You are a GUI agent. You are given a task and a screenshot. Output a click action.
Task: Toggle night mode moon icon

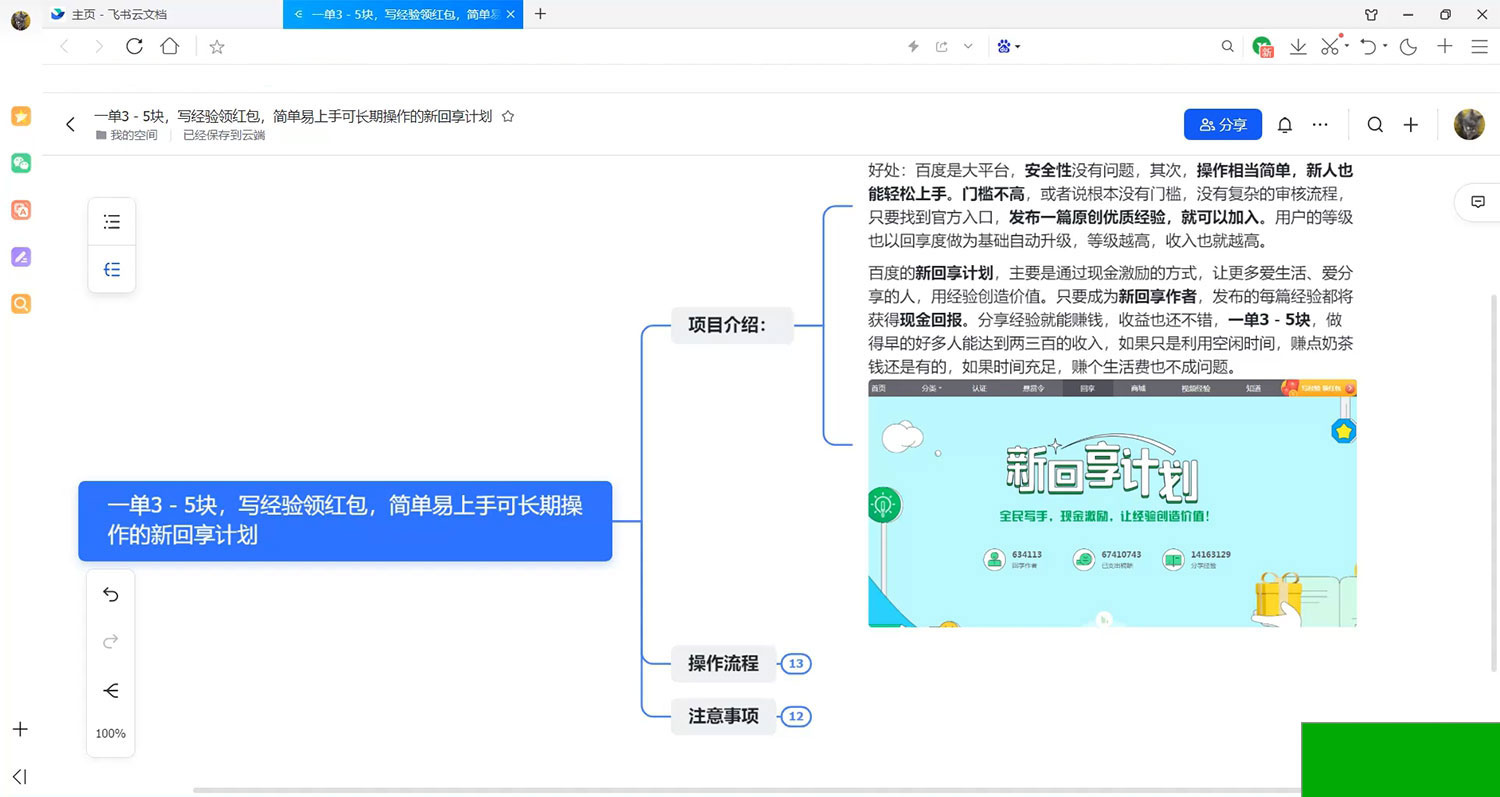(x=1409, y=46)
